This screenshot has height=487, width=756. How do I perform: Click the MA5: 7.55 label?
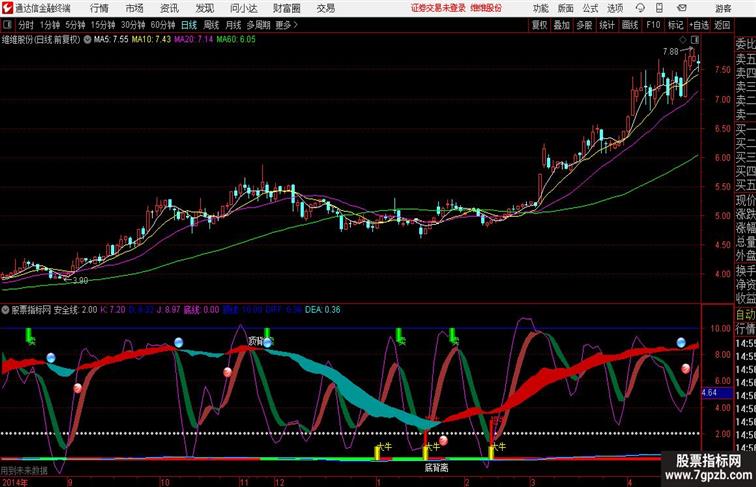[x=111, y=40]
